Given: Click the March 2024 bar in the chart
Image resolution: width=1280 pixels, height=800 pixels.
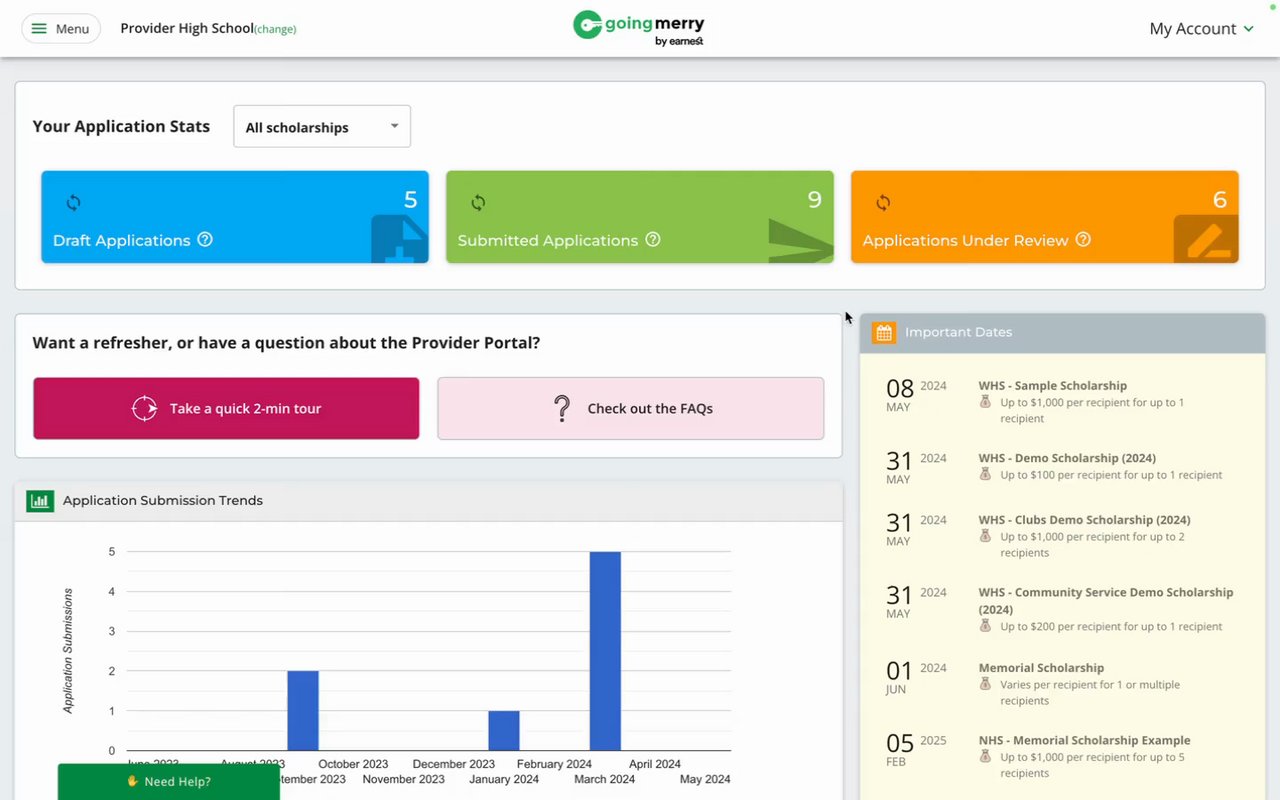Looking at the screenshot, I should 605,651.
